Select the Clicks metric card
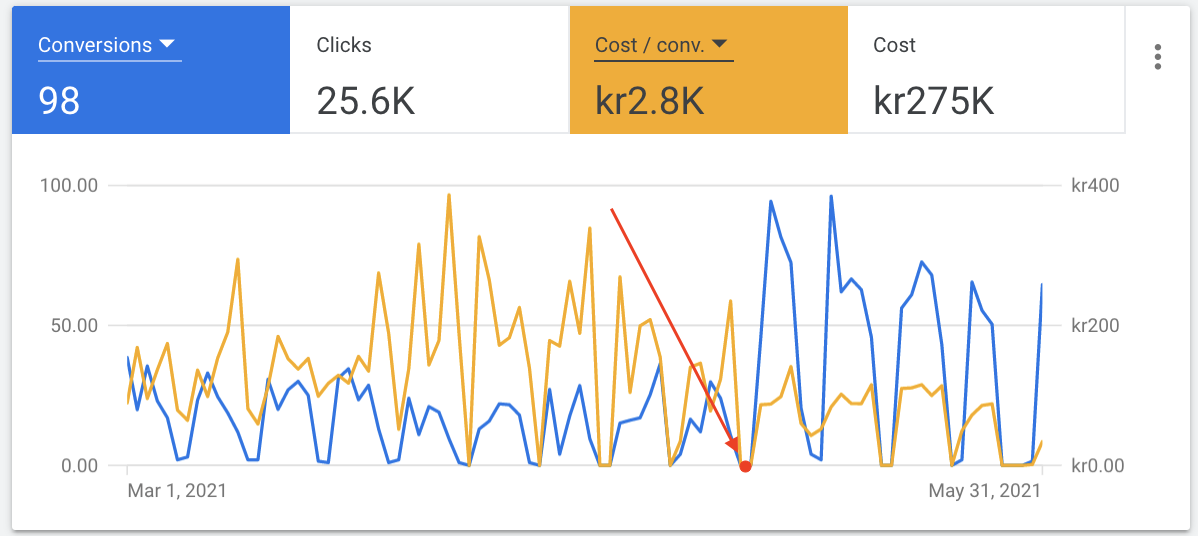 point(429,70)
